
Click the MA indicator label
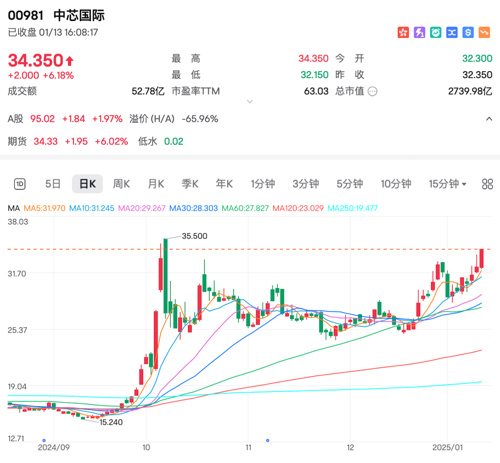pos(14,208)
